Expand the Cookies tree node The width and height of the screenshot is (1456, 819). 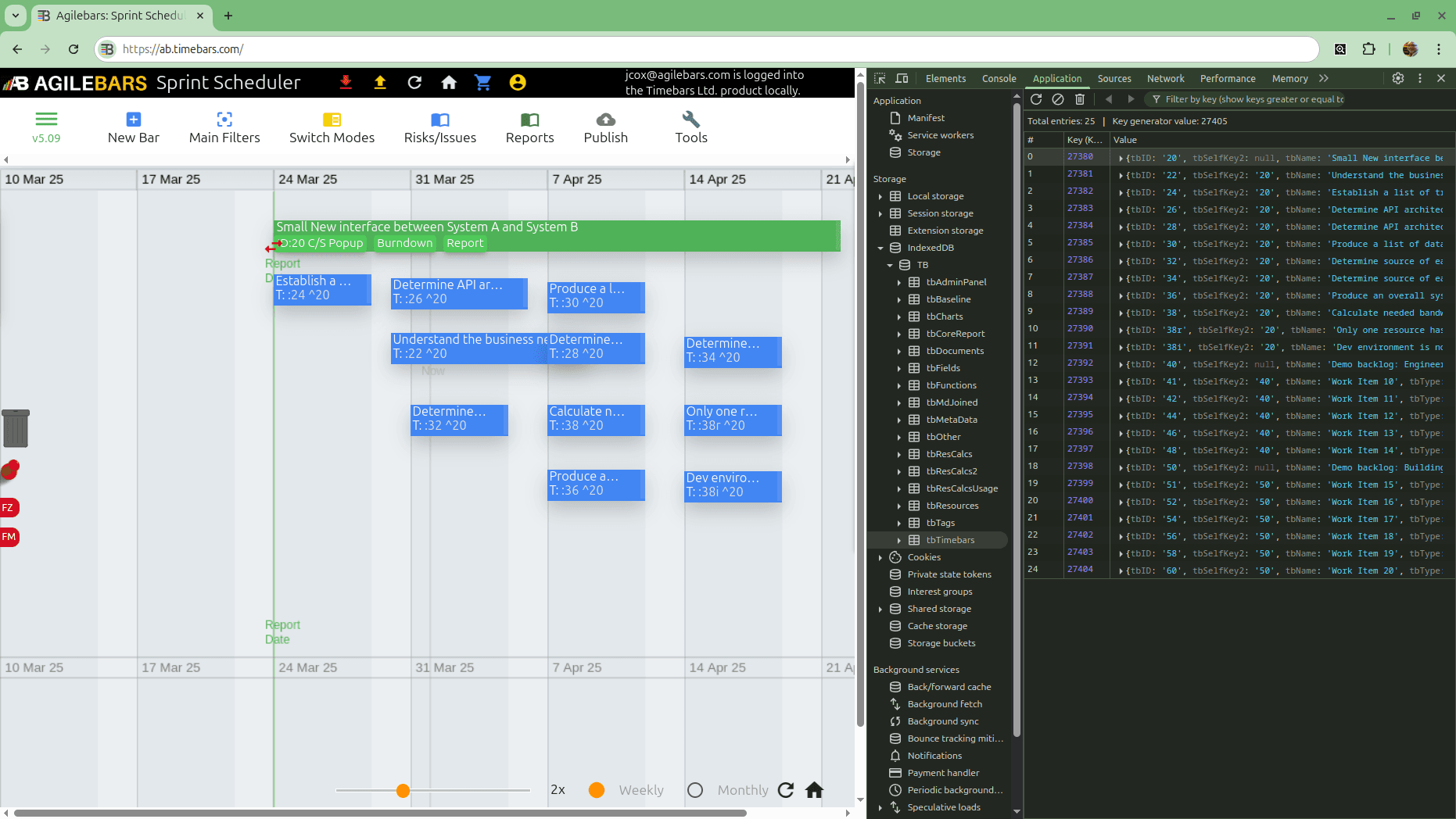(x=880, y=557)
